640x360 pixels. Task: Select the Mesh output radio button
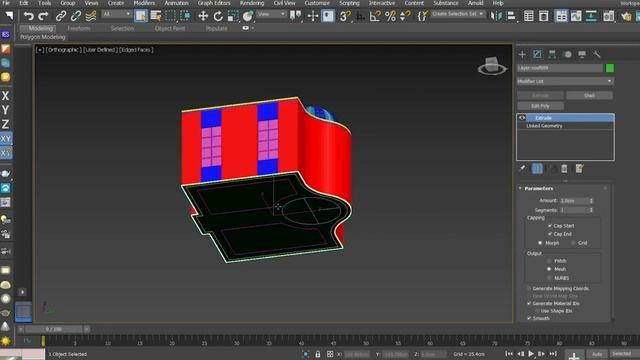549,269
